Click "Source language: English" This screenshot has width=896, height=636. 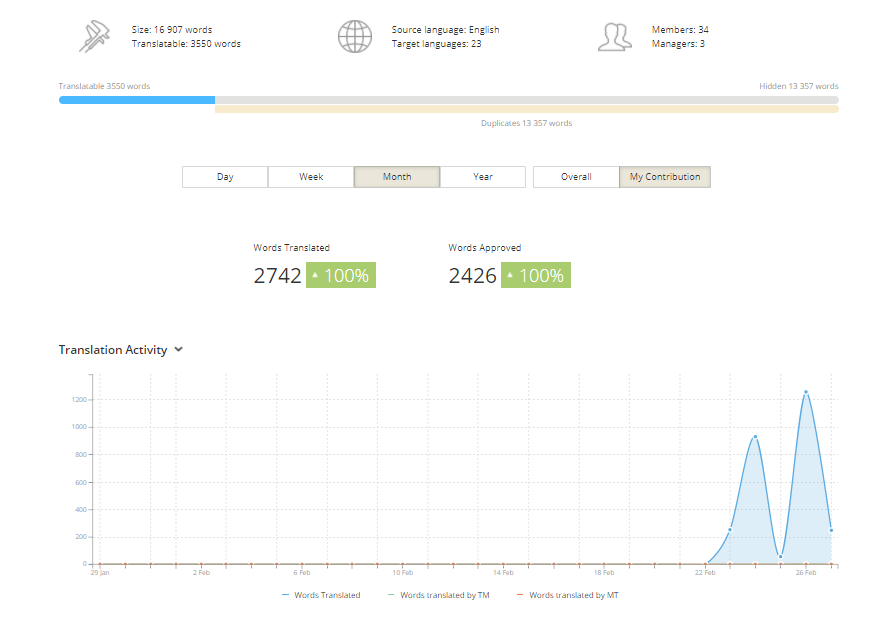click(446, 30)
